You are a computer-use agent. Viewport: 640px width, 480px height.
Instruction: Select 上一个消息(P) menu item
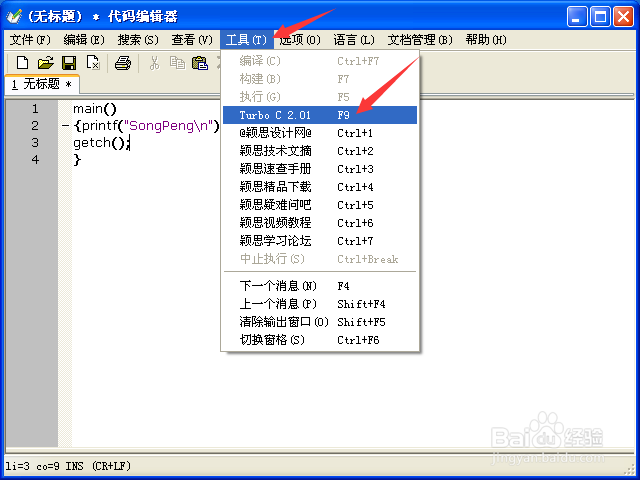click(320, 304)
